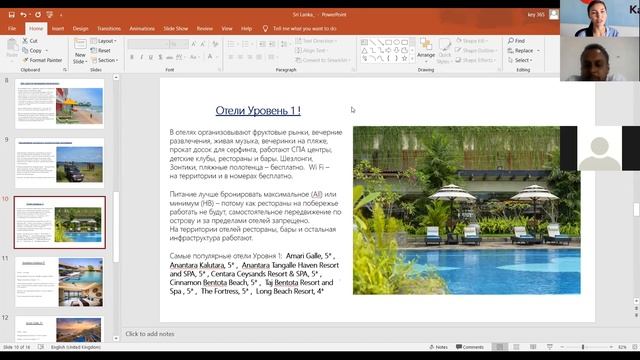Open the Select dropdown in Editing group
The width and height of the screenshot is (640, 360).
click(520, 60)
